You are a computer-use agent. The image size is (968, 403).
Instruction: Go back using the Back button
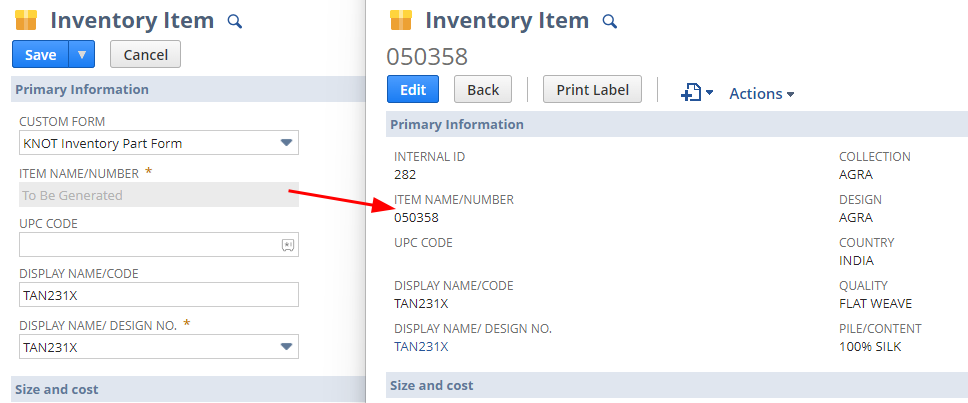coord(482,90)
